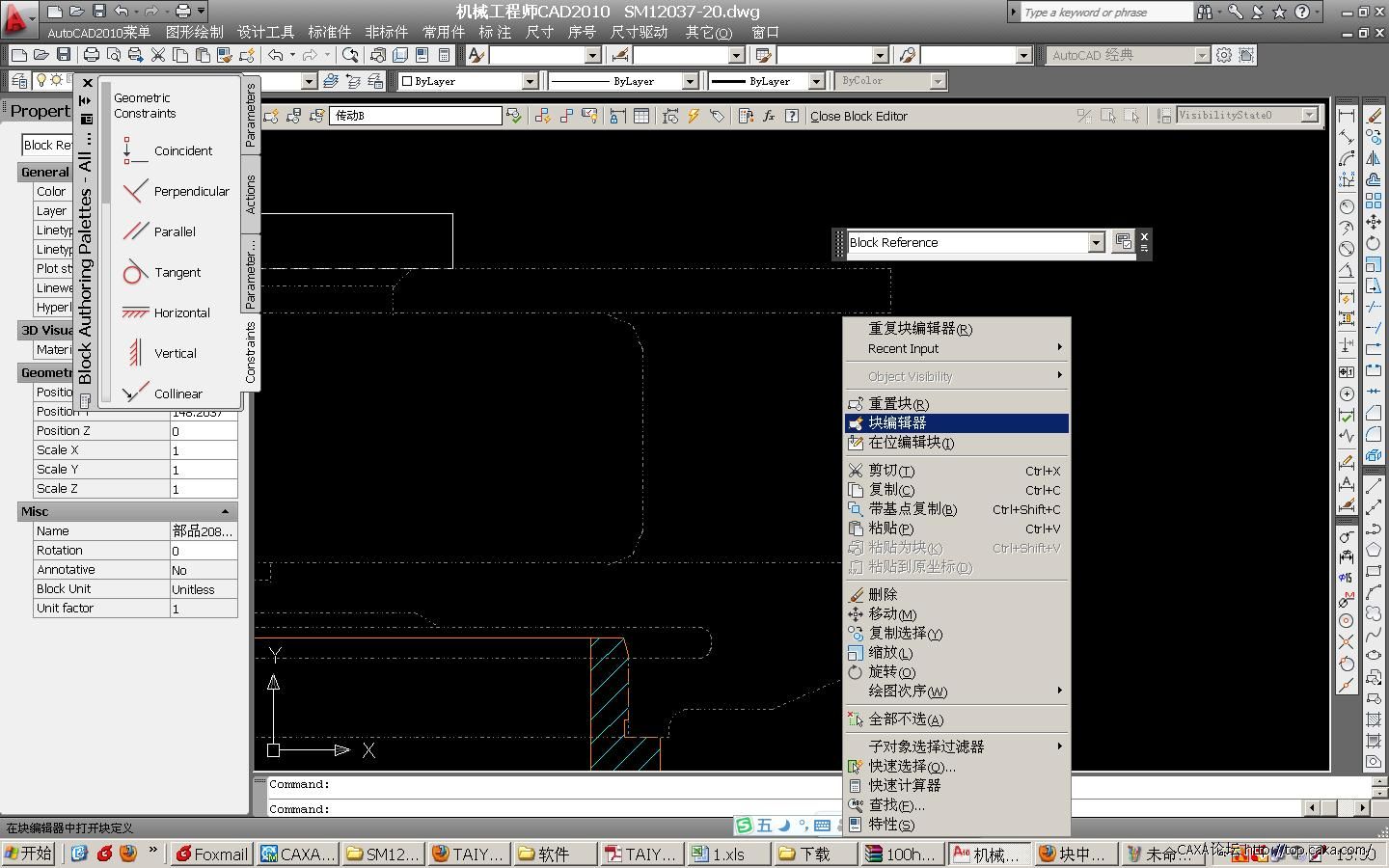The image size is (1389, 868).
Task: Click the Plot printer icon
Action: tap(91, 55)
